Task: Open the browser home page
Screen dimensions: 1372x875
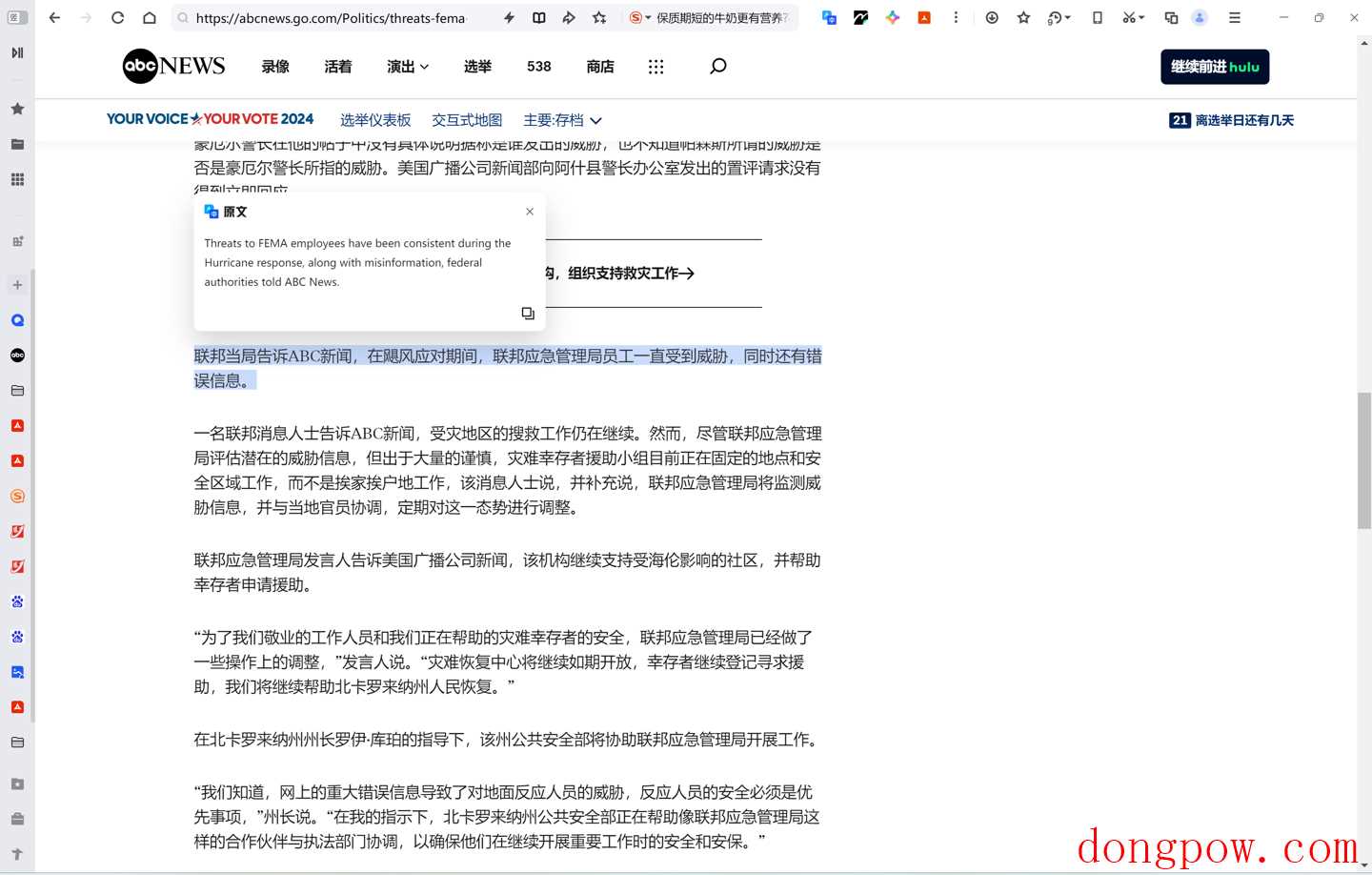Action: [150, 17]
